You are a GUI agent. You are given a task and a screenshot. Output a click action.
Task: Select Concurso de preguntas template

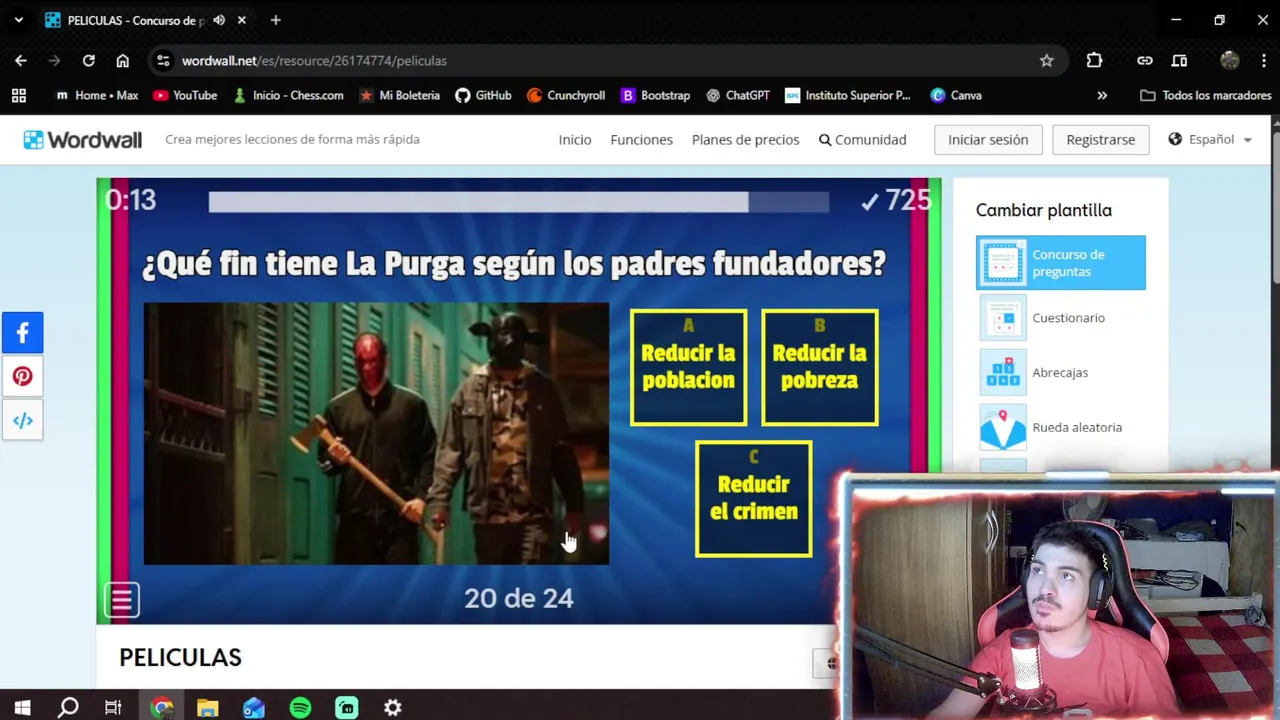coord(1061,263)
